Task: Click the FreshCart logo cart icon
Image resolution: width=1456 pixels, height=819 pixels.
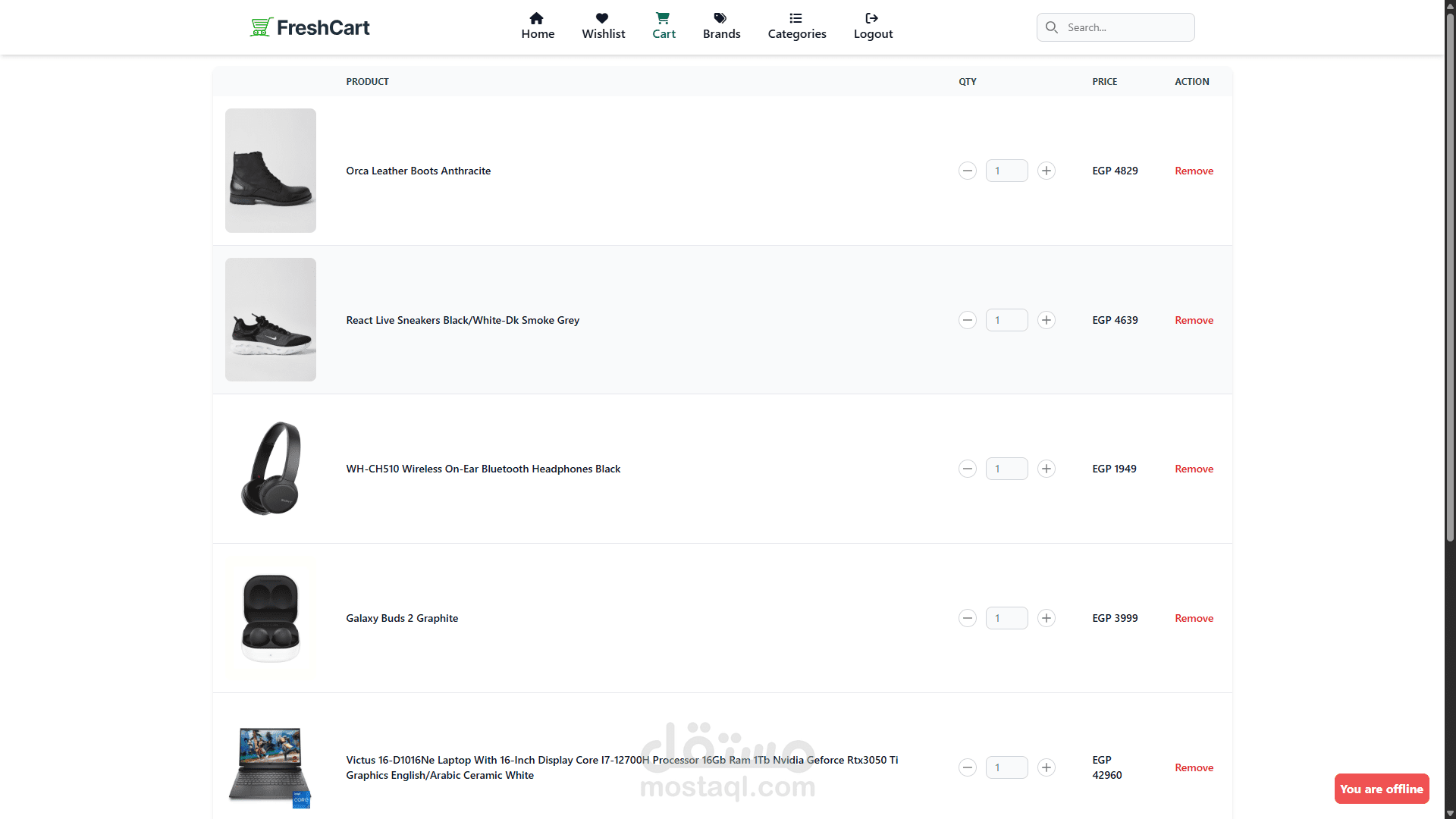Action: tap(261, 27)
